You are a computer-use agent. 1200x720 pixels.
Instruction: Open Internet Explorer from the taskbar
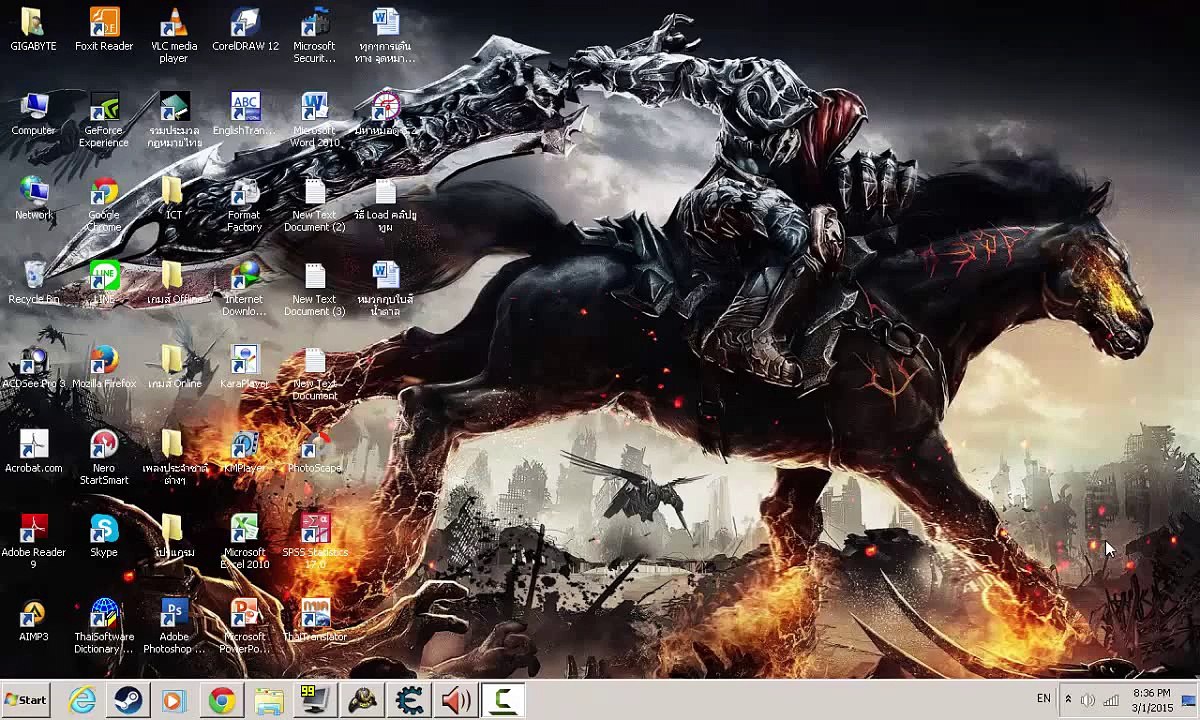[x=82, y=700]
